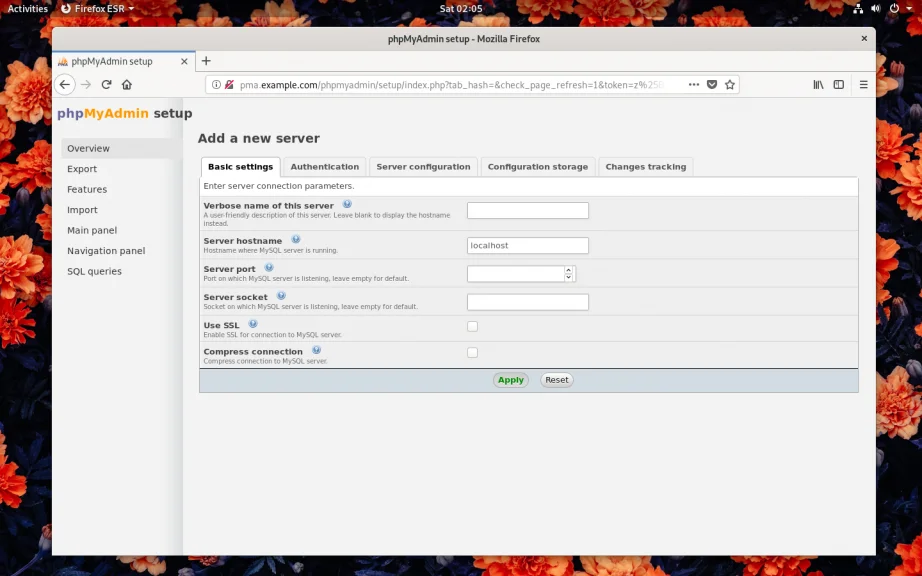Screen dimensions: 922x576
Task: Open page actions three-dot menu
Action: [x=694, y=85]
